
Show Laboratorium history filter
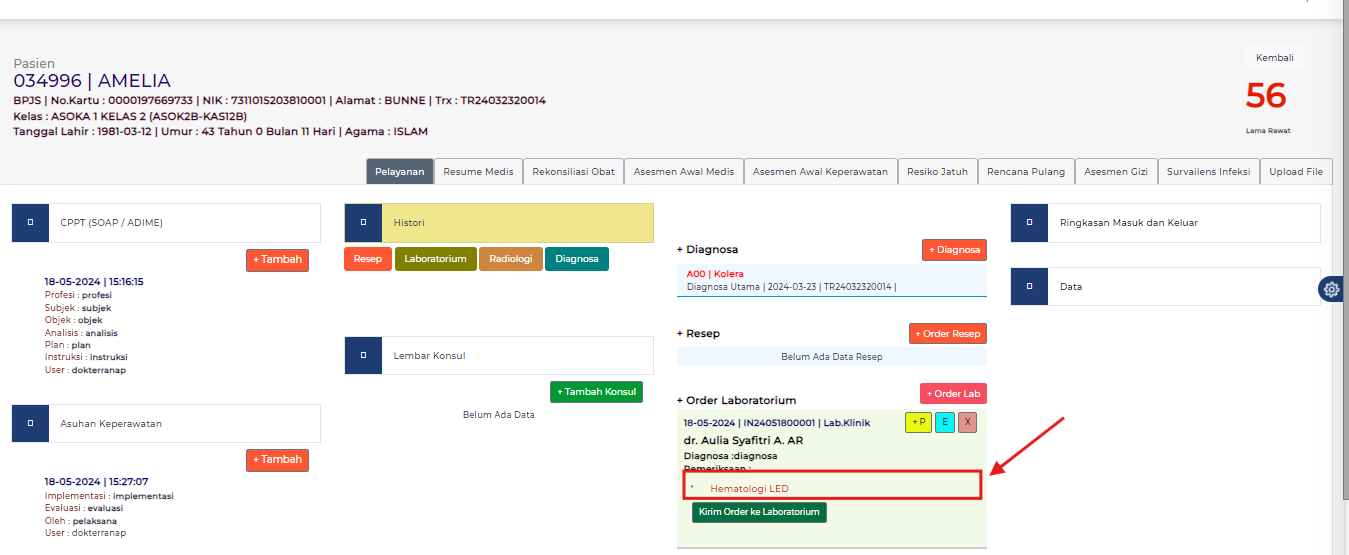coord(435,259)
